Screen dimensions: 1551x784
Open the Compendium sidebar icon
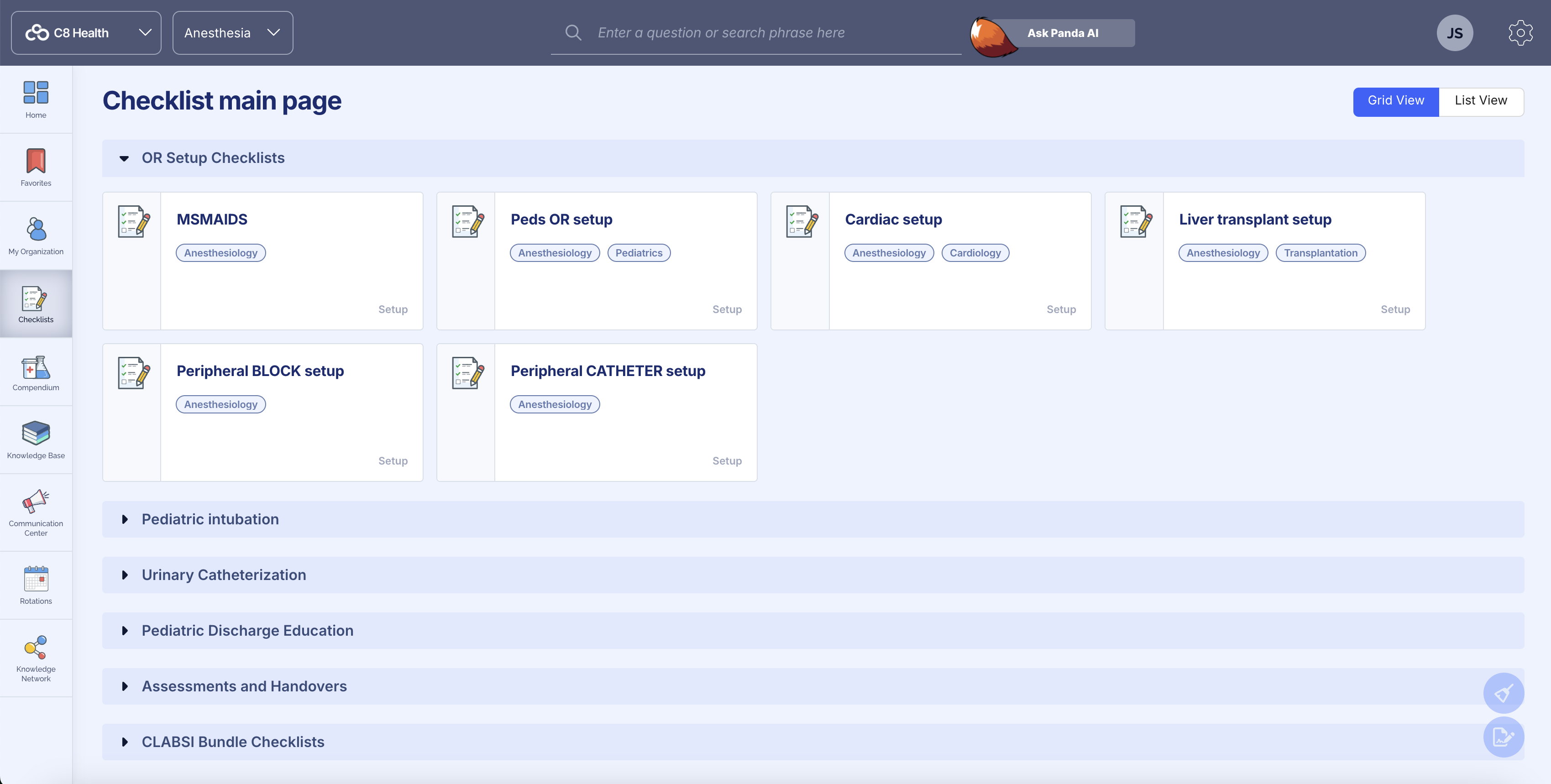click(36, 367)
